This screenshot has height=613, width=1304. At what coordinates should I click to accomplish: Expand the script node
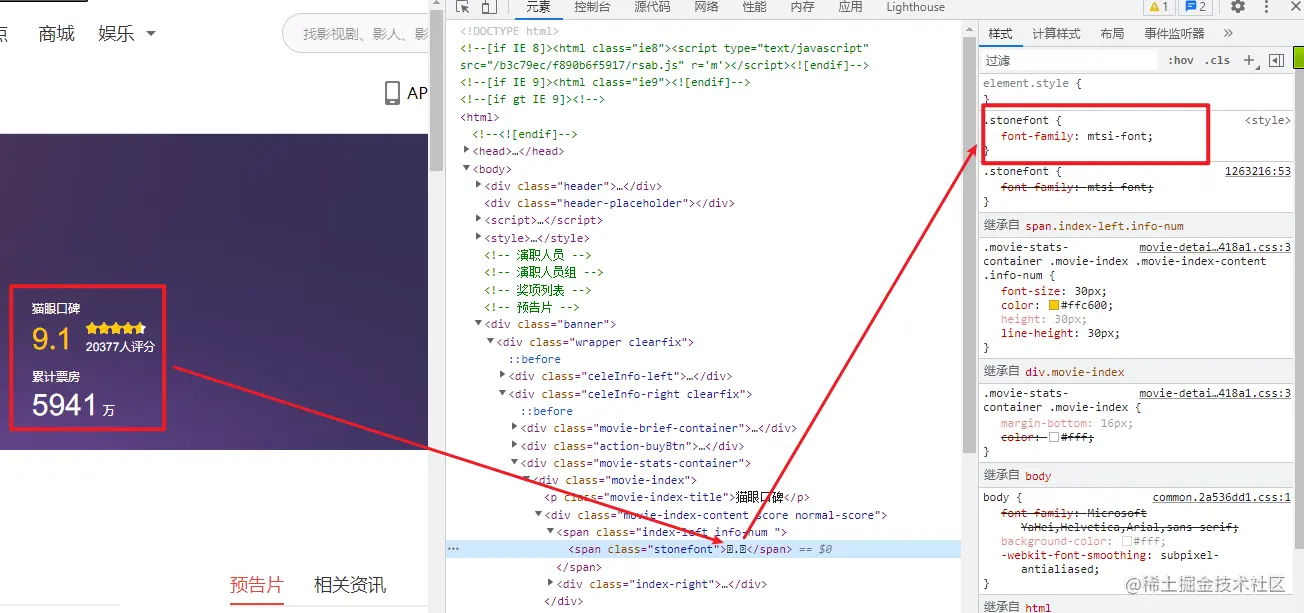479,219
